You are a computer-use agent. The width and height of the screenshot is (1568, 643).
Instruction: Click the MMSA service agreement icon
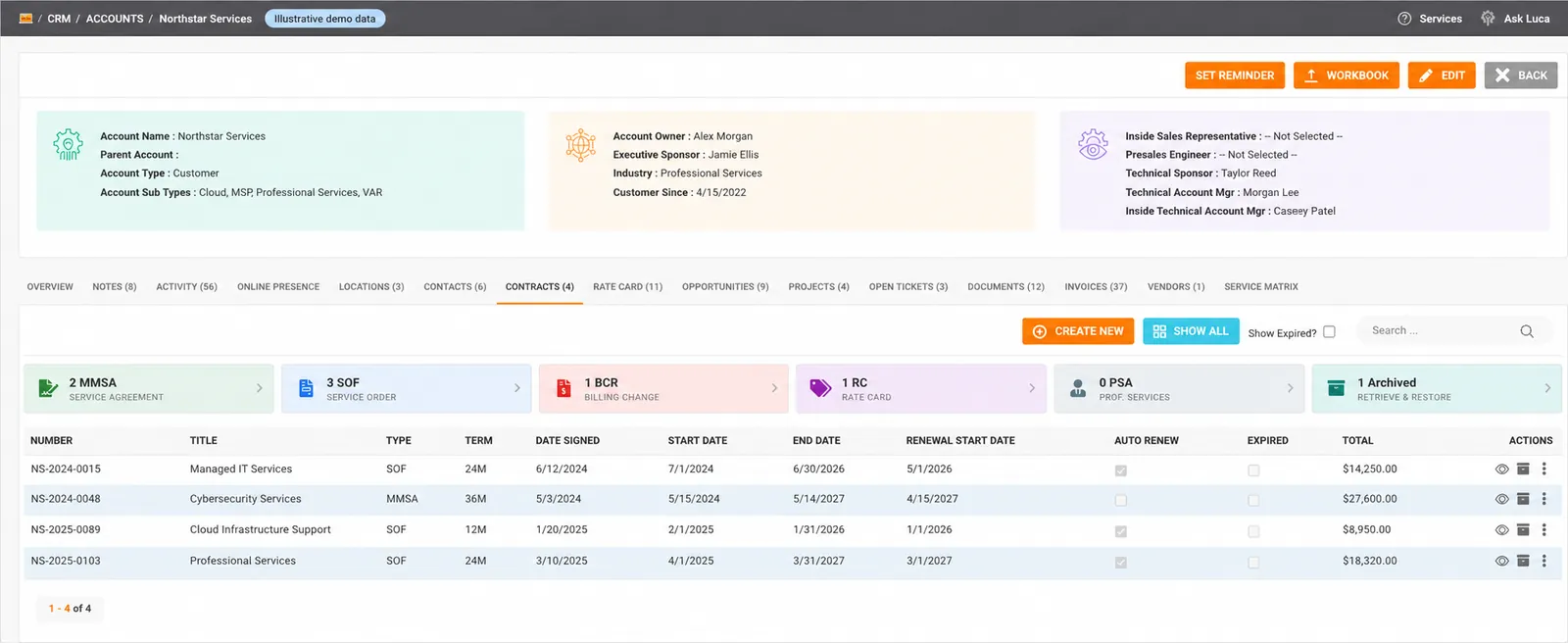click(48, 388)
